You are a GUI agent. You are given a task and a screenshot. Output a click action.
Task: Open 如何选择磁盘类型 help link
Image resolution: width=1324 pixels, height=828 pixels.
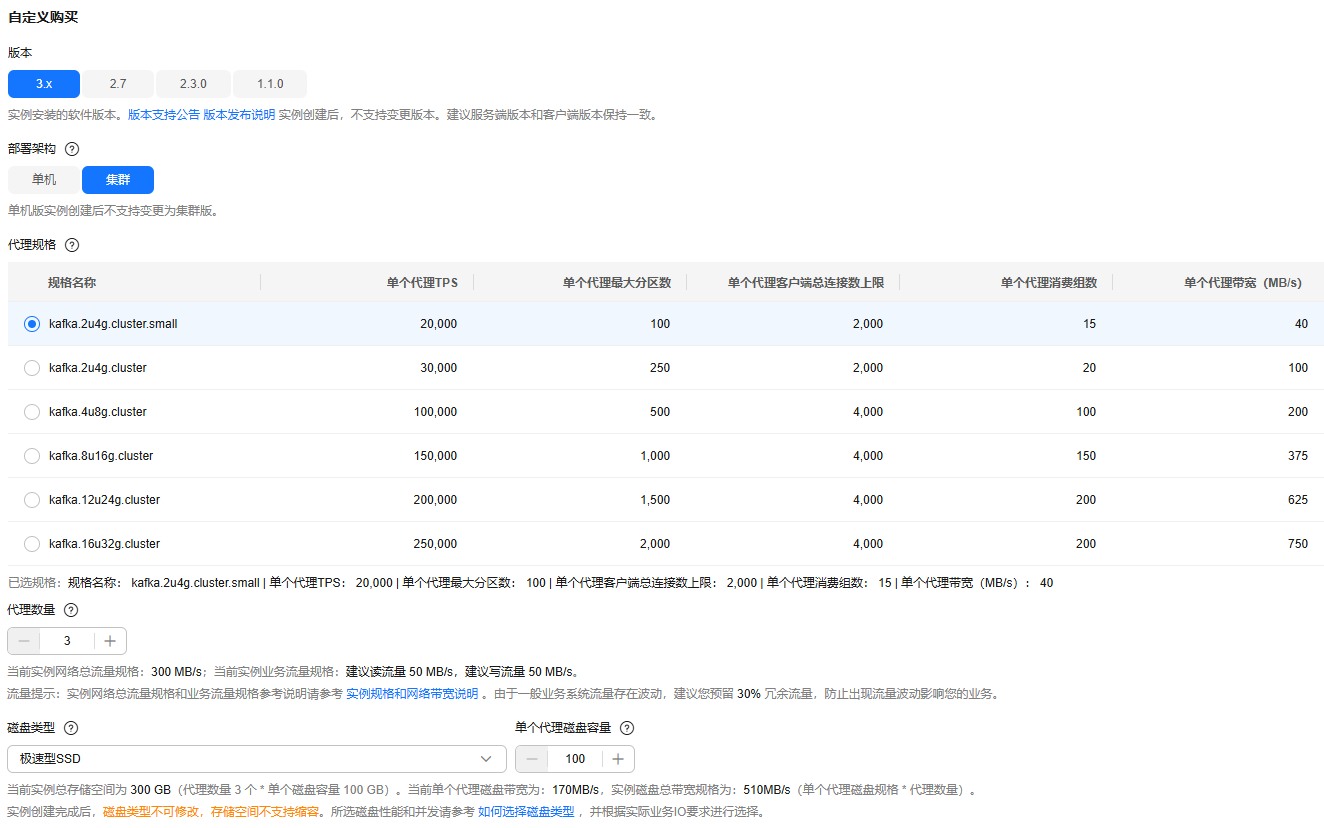pos(526,812)
